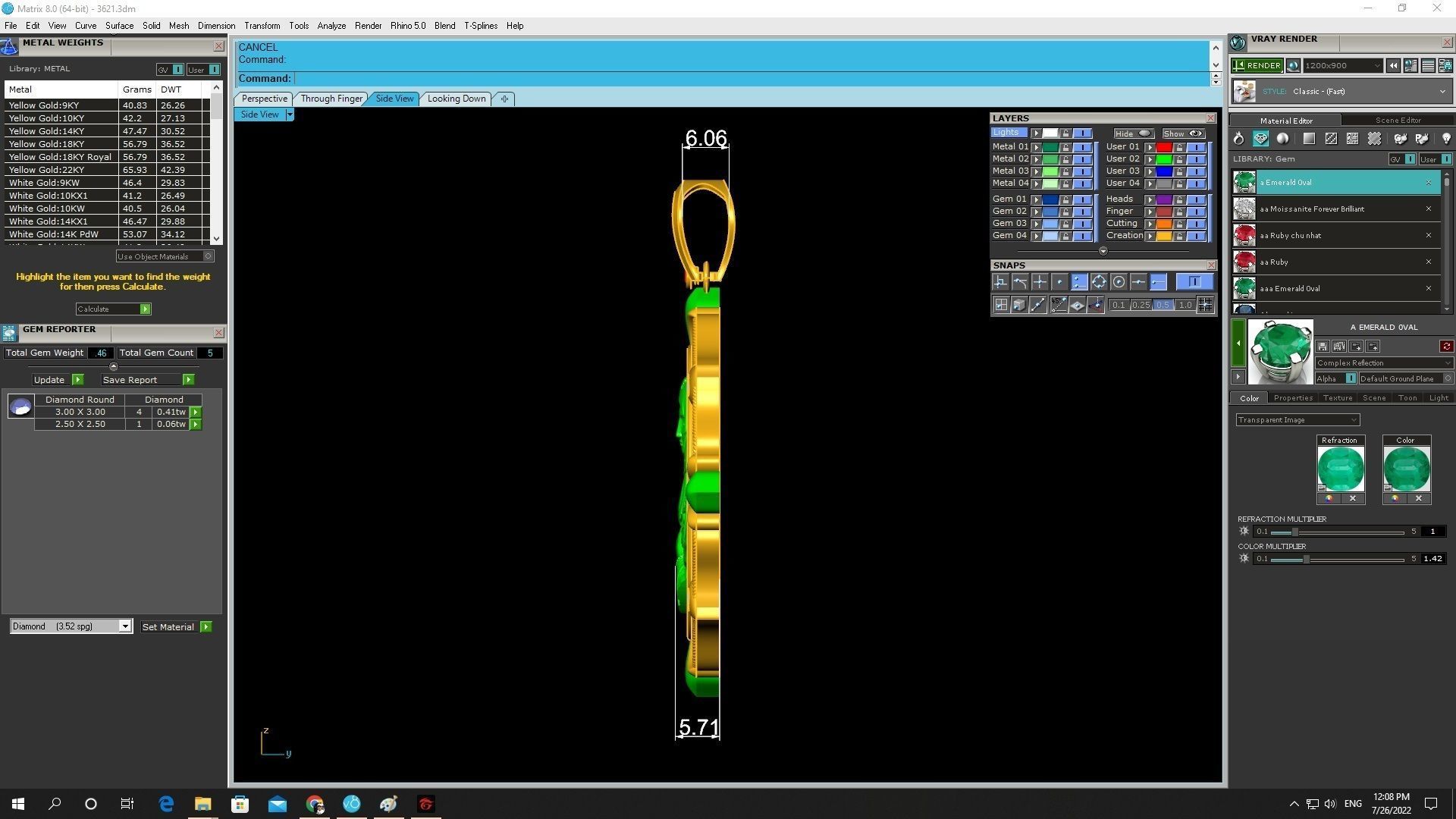
Task: Select the gem materials library icon
Action: [1260, 139]
